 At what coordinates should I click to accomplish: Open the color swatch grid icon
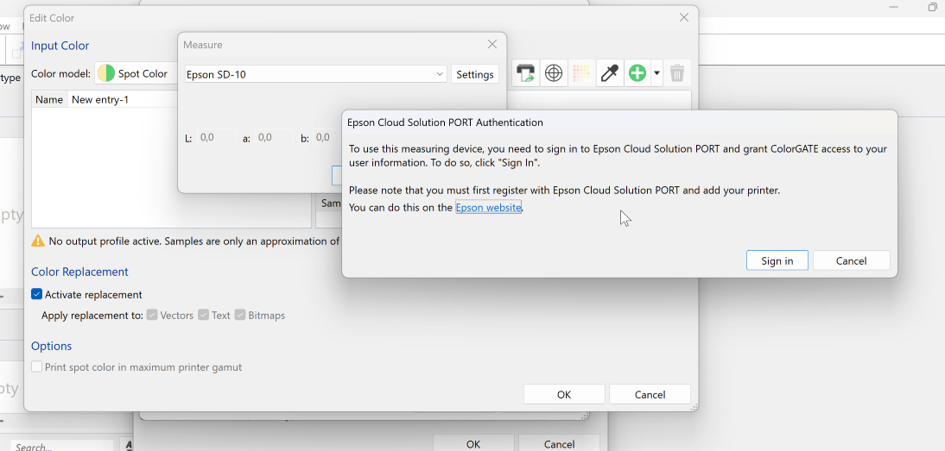[x=581, y=74]
